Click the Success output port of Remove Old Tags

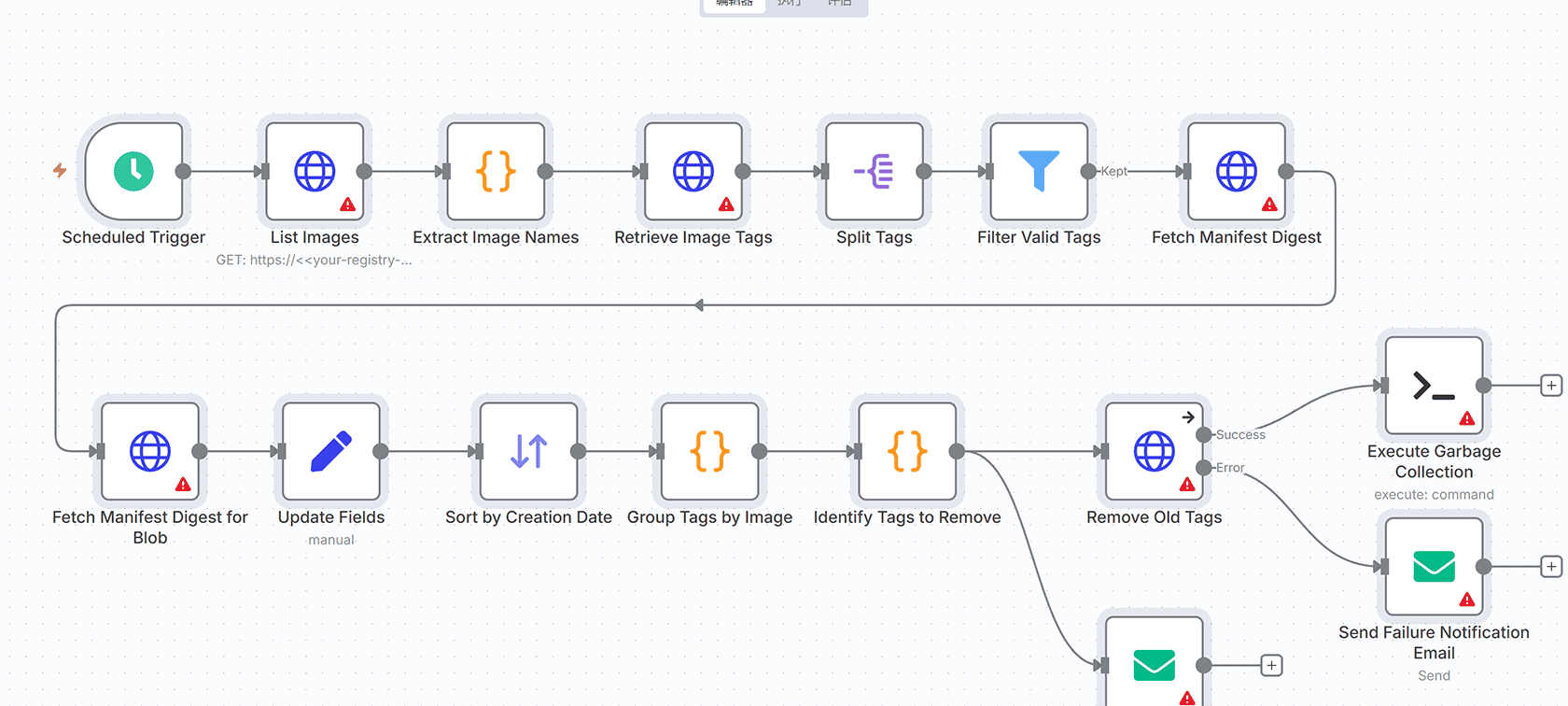(1204, 434)
